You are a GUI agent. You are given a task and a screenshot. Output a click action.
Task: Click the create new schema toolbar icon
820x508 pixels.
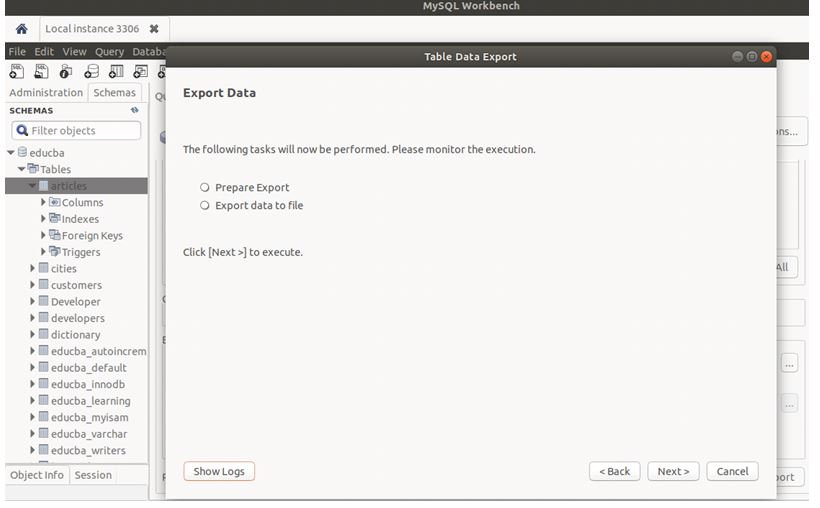(91, 71)
